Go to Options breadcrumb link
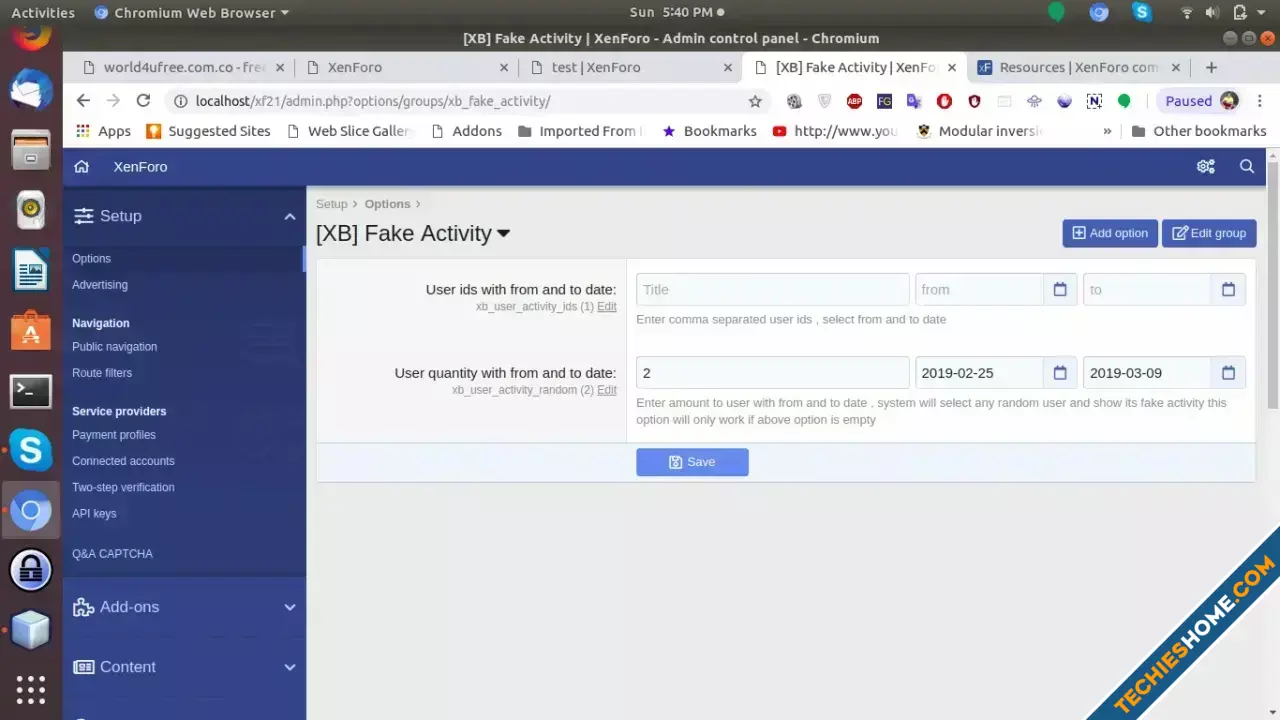Image resolution: width=1280 pixels, height=720 pixels. point(387,204)
